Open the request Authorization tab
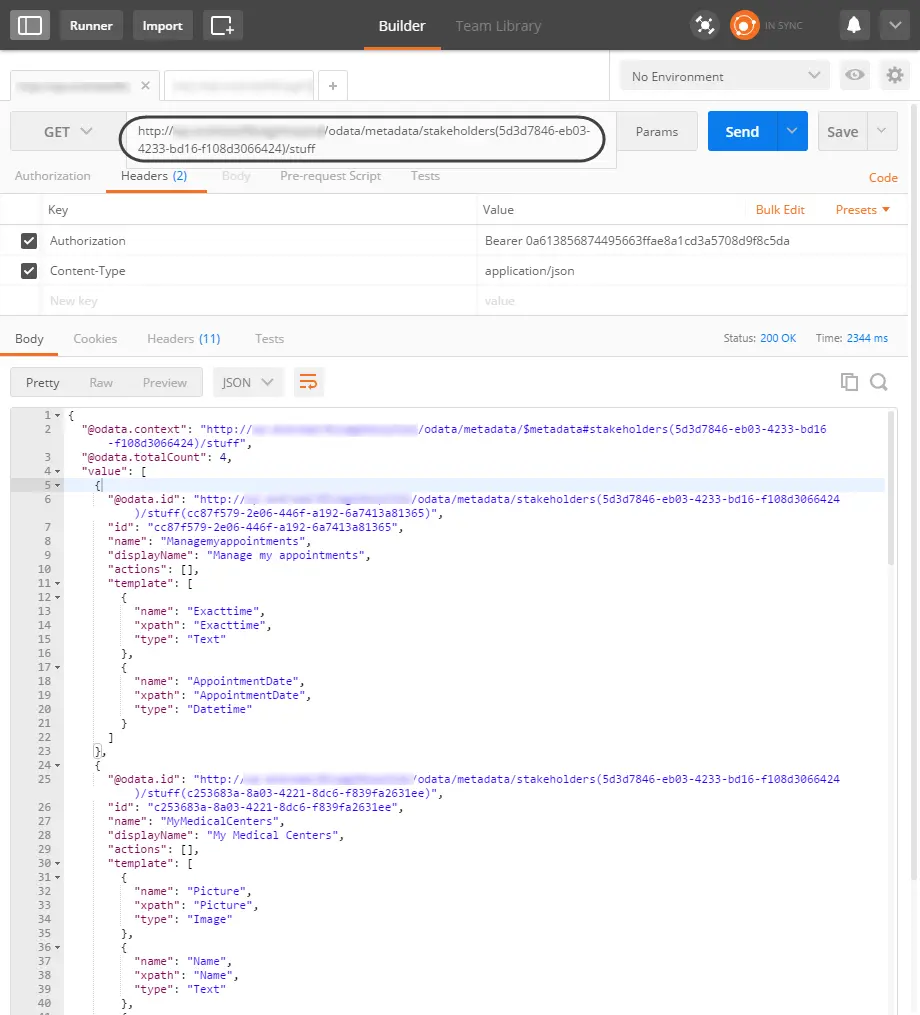This screenshot has height=1015, width=920. [x=52, y=175]
